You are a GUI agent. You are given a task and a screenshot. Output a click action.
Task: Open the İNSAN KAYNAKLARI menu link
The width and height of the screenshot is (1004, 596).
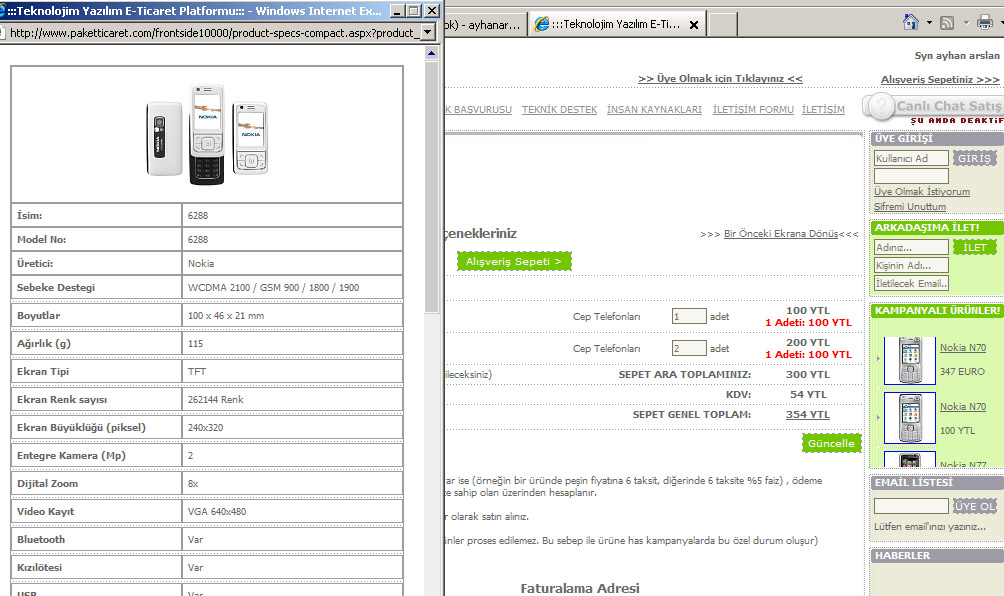654,110
